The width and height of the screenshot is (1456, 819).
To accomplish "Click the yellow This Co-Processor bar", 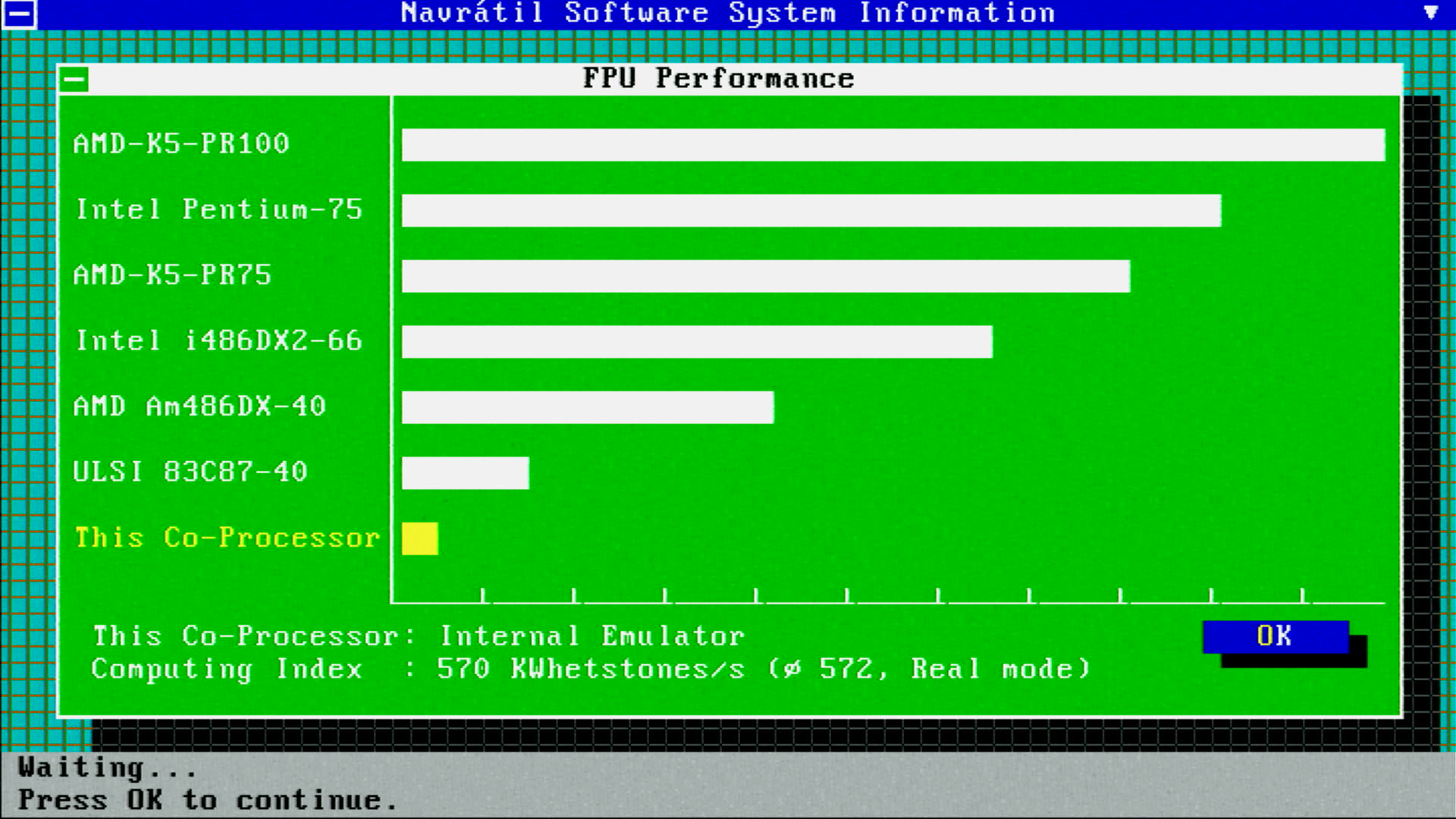I will pos(420,539).
